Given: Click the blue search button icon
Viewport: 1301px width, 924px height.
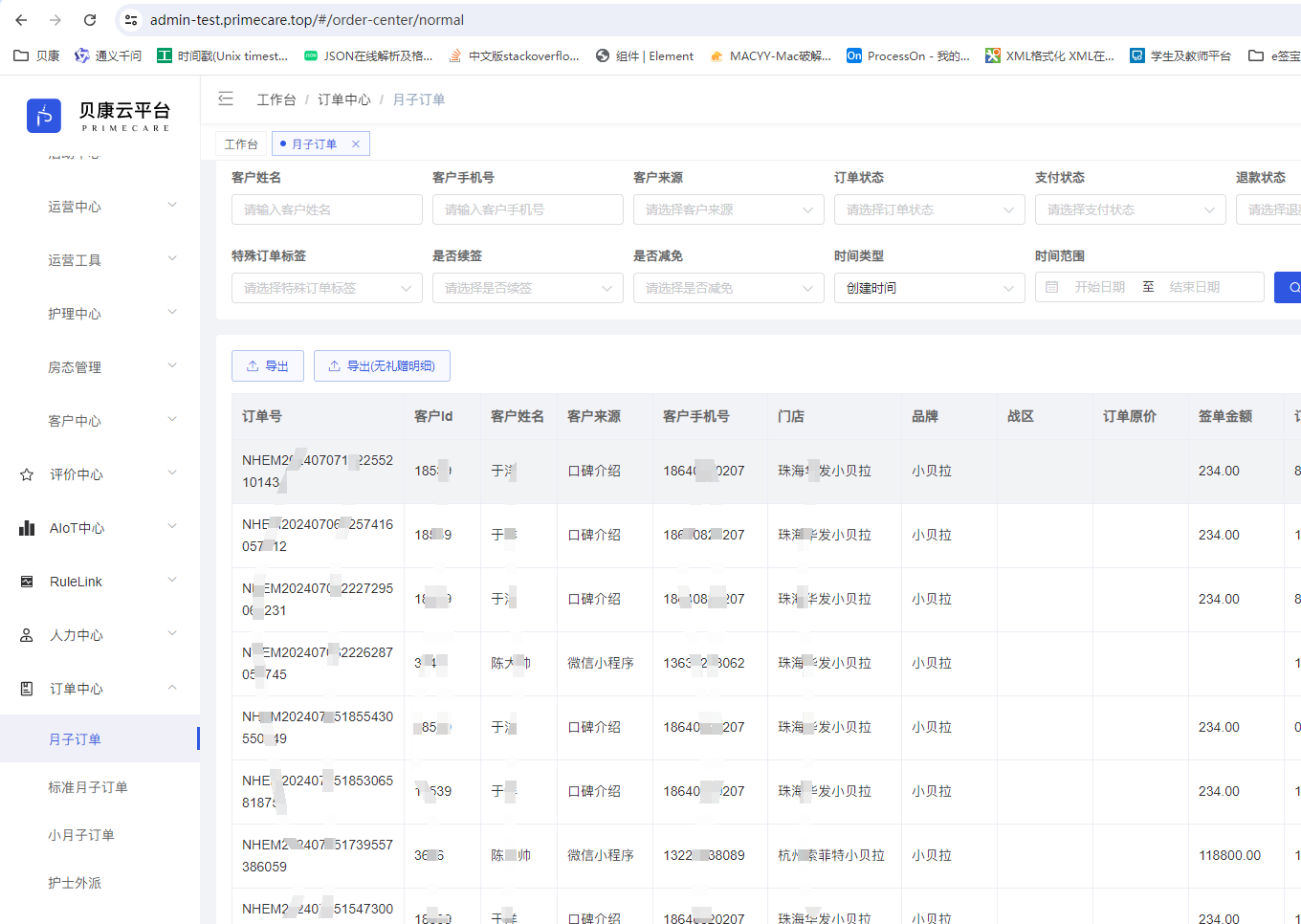Looking at the screenshot, I should 1292,287.
